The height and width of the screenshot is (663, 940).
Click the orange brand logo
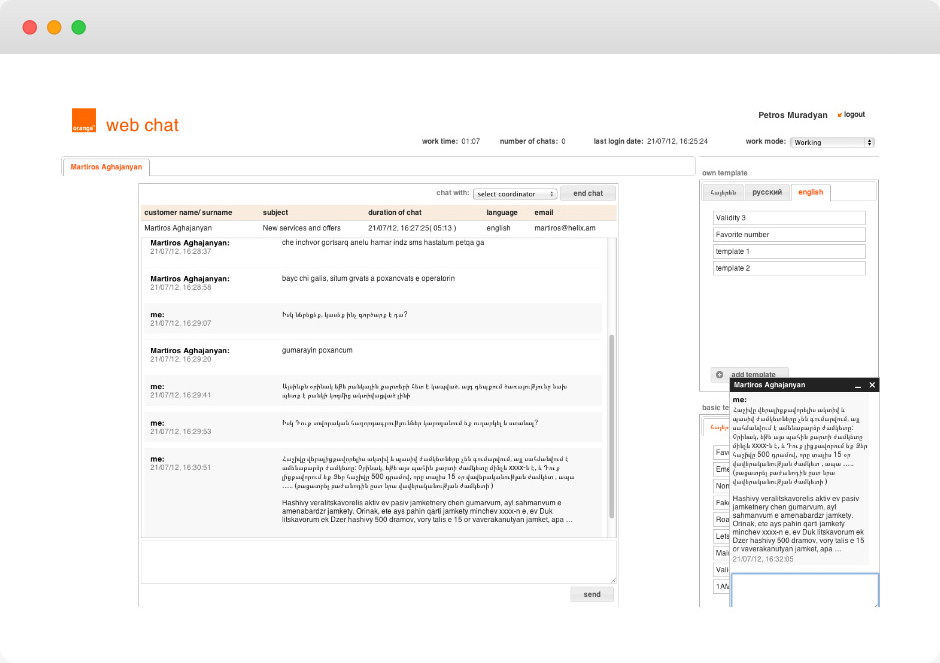point(84,120)
